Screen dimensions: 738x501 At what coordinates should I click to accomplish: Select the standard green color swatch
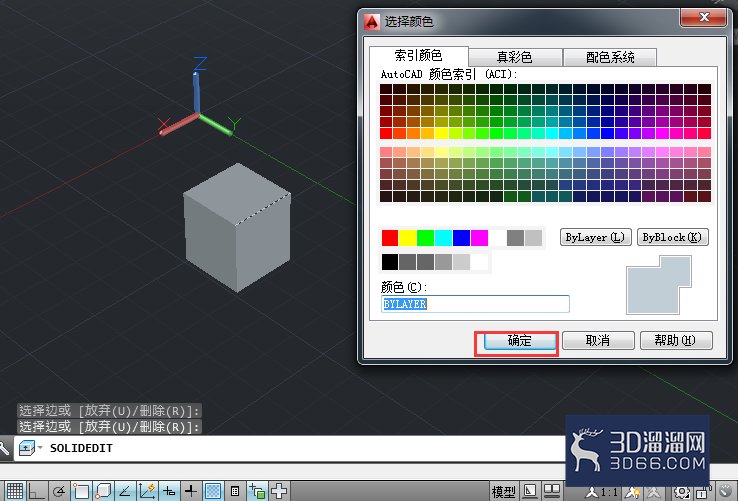(x=425, y=238)
